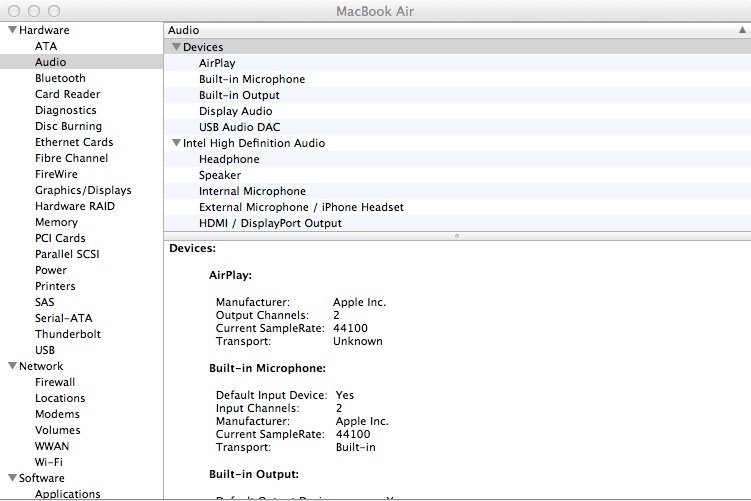Click the window minimize button

pyautogui.click(x=34, y=11)
